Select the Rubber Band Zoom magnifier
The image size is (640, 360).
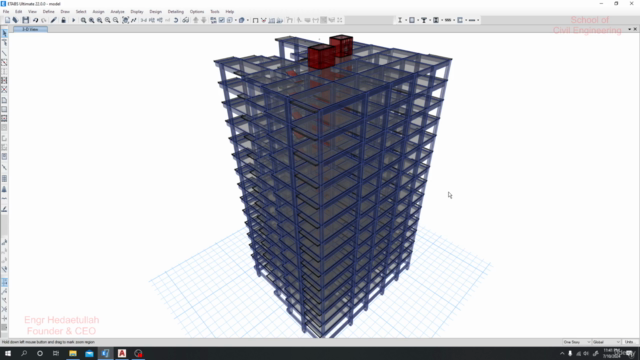pos(83,20)
